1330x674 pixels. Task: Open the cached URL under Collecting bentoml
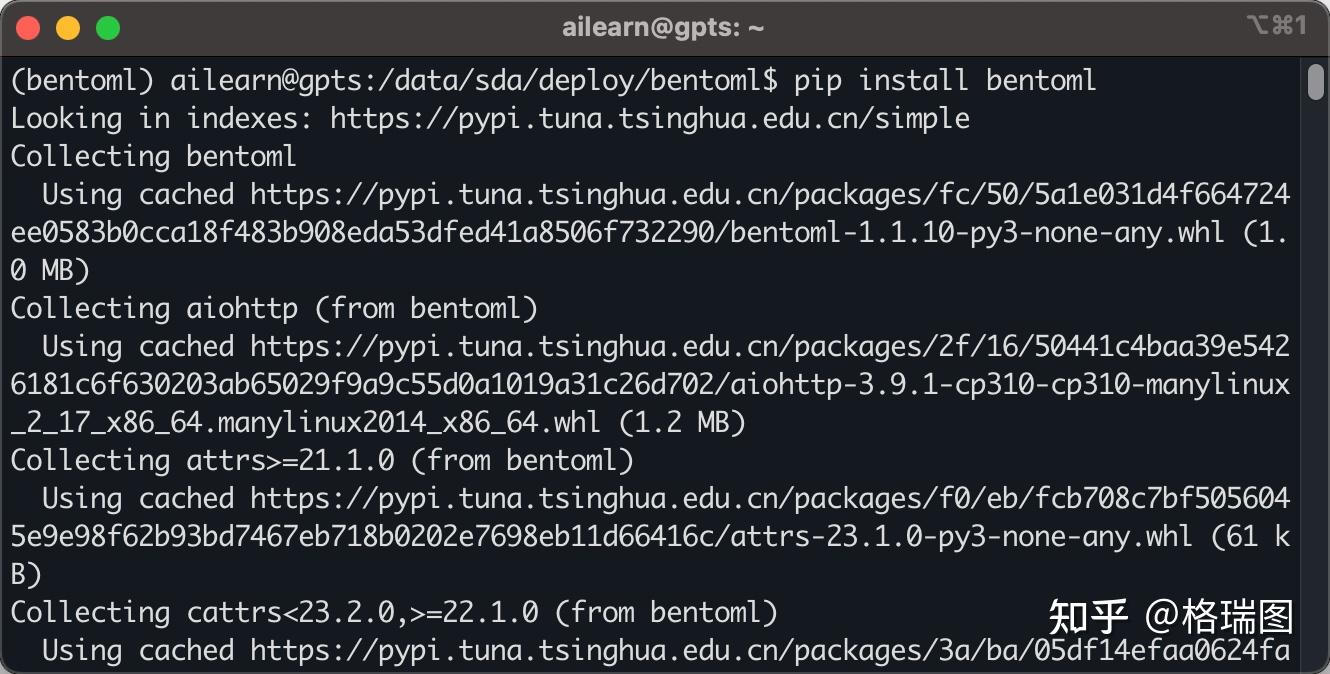[770, 194]
